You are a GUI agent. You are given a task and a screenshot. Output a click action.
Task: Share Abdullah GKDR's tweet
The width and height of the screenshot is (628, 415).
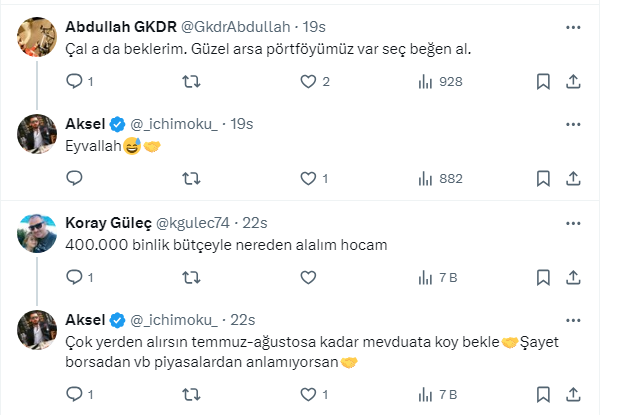[575, 82]
